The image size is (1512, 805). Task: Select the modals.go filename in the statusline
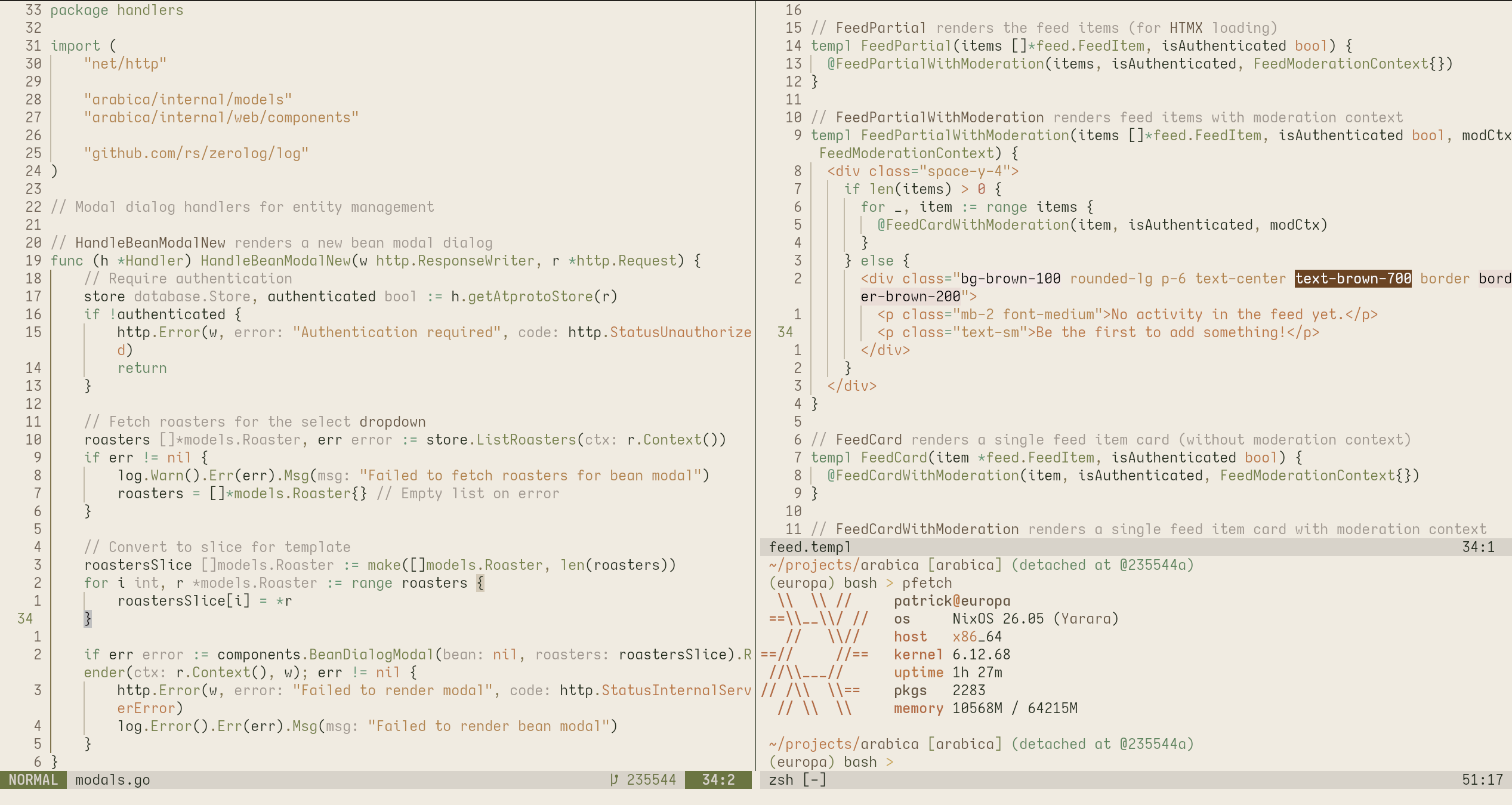112,779
